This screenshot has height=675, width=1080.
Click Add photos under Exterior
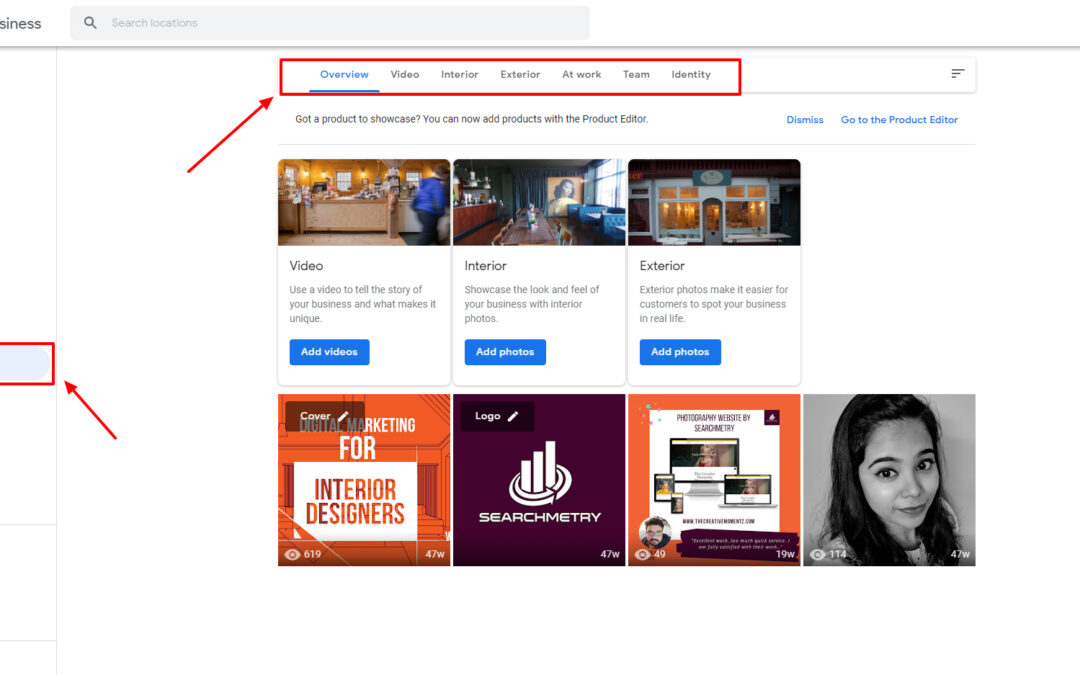680,352
